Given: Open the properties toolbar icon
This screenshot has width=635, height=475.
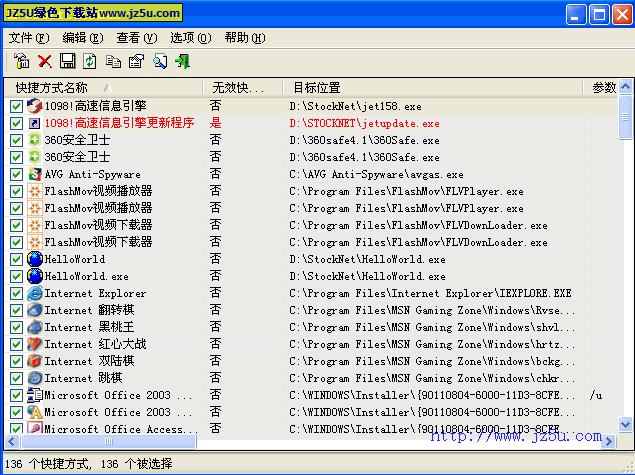Looking at the screenshot, I should [136, 62].
